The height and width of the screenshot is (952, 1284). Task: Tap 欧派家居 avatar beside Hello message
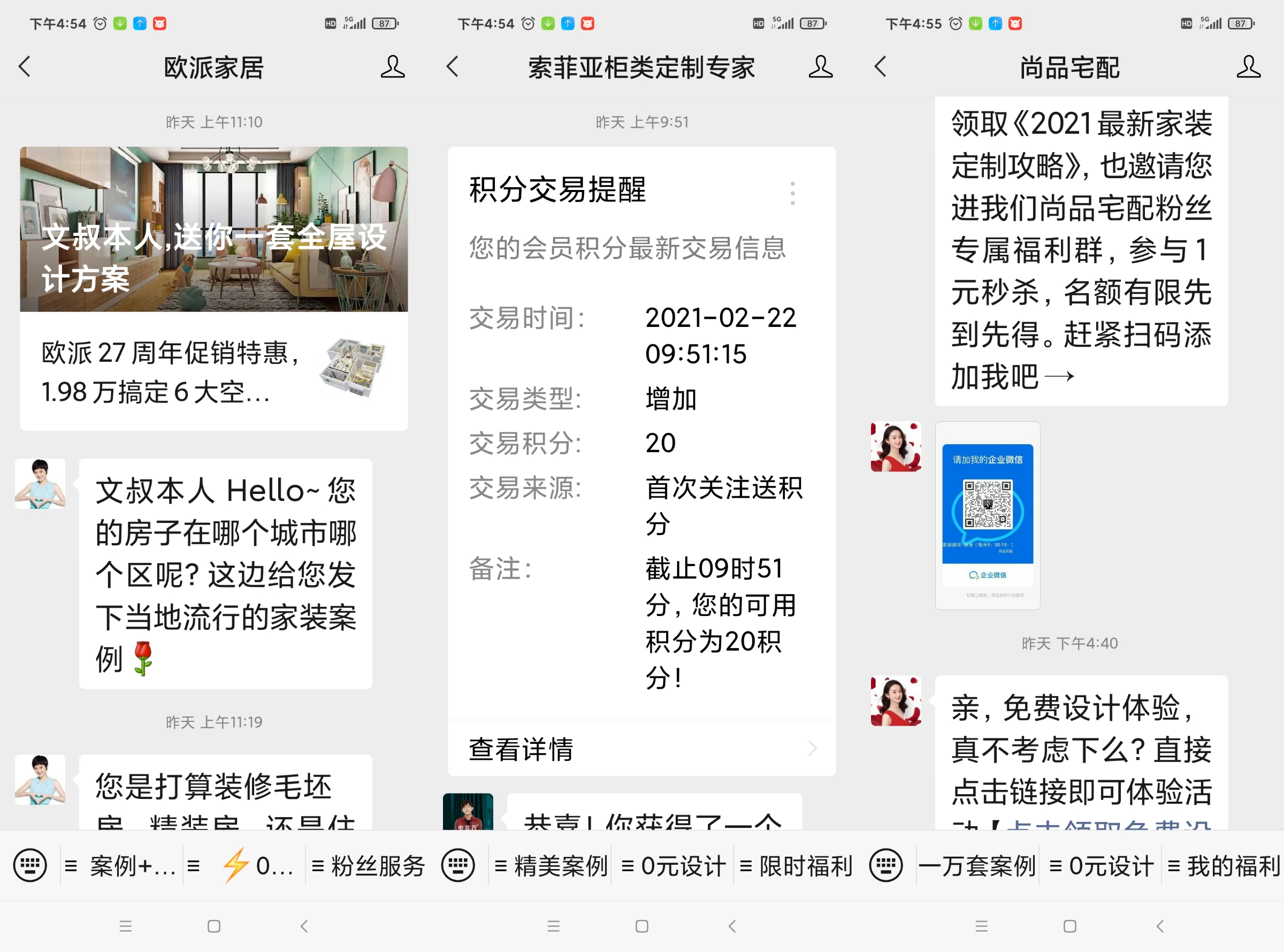pos(40,483)
